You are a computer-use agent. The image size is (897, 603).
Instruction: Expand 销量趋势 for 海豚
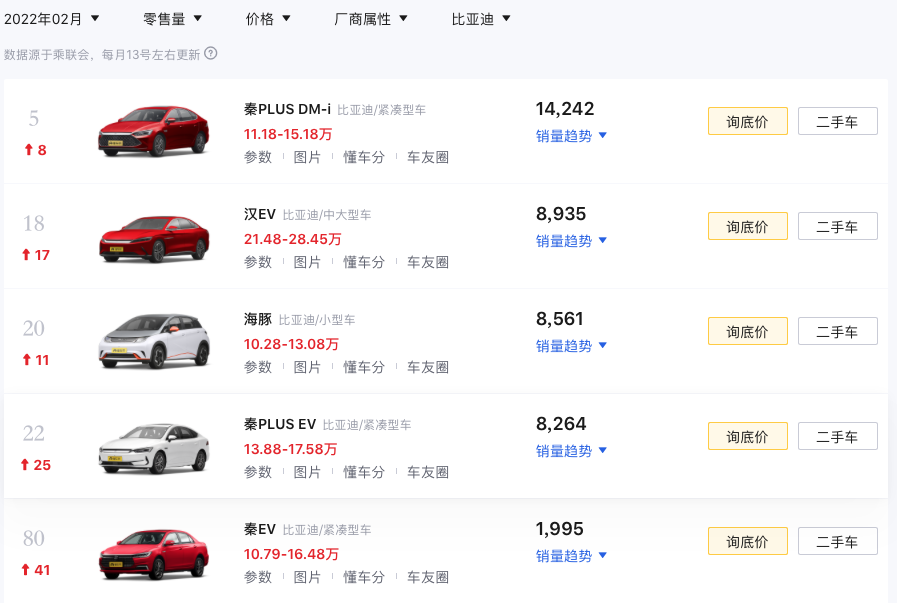[571, 346]
